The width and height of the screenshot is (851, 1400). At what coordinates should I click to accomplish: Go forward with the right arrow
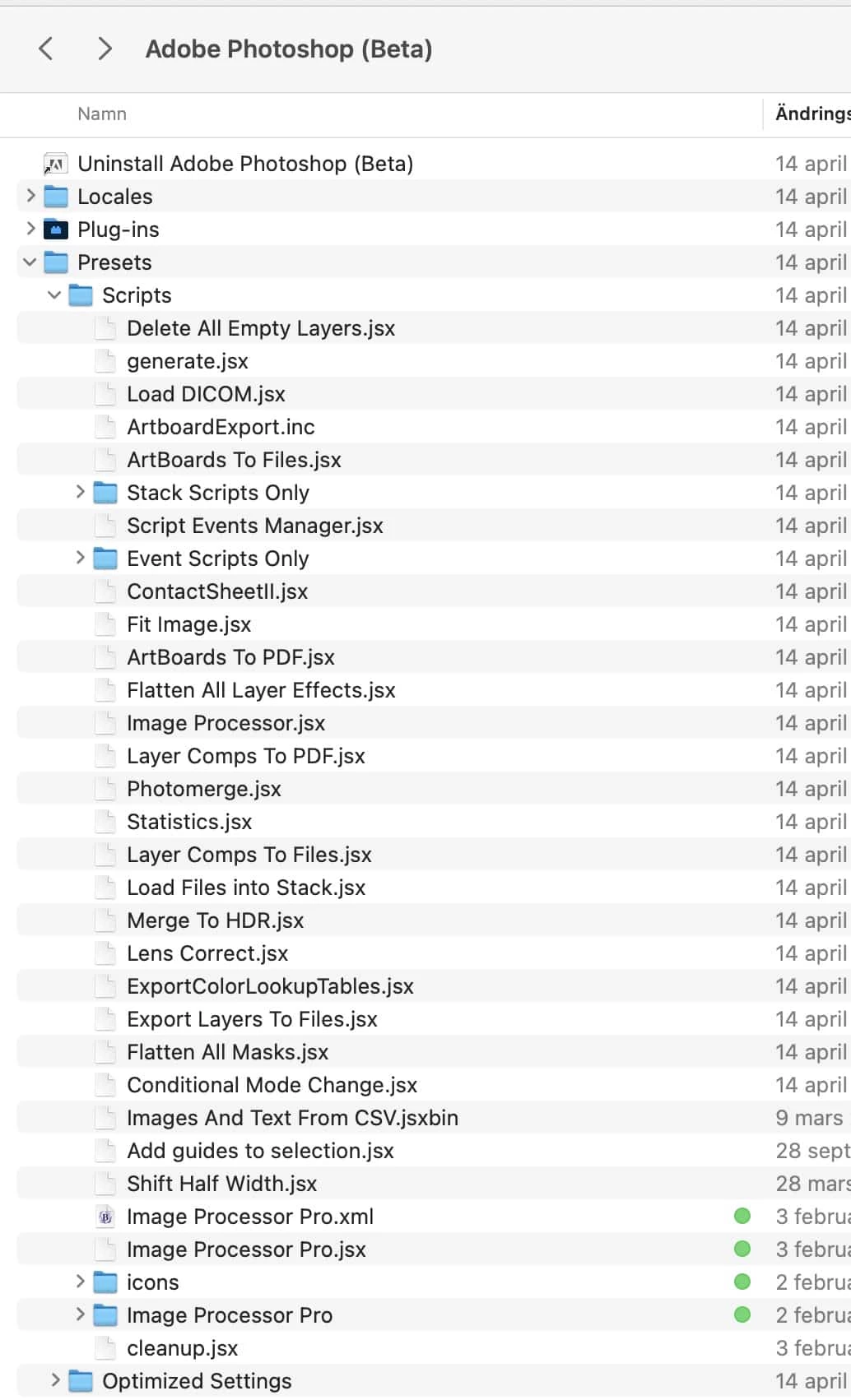105,49
